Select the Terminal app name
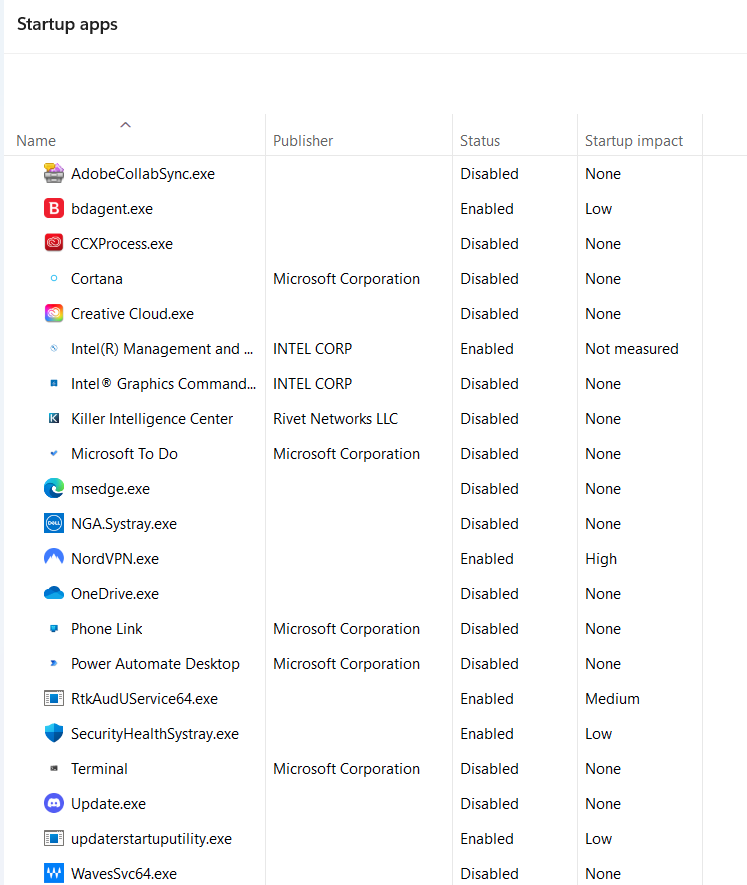Image resolution: width=747 pixels, height=885 pixels. tap(99, 769)
